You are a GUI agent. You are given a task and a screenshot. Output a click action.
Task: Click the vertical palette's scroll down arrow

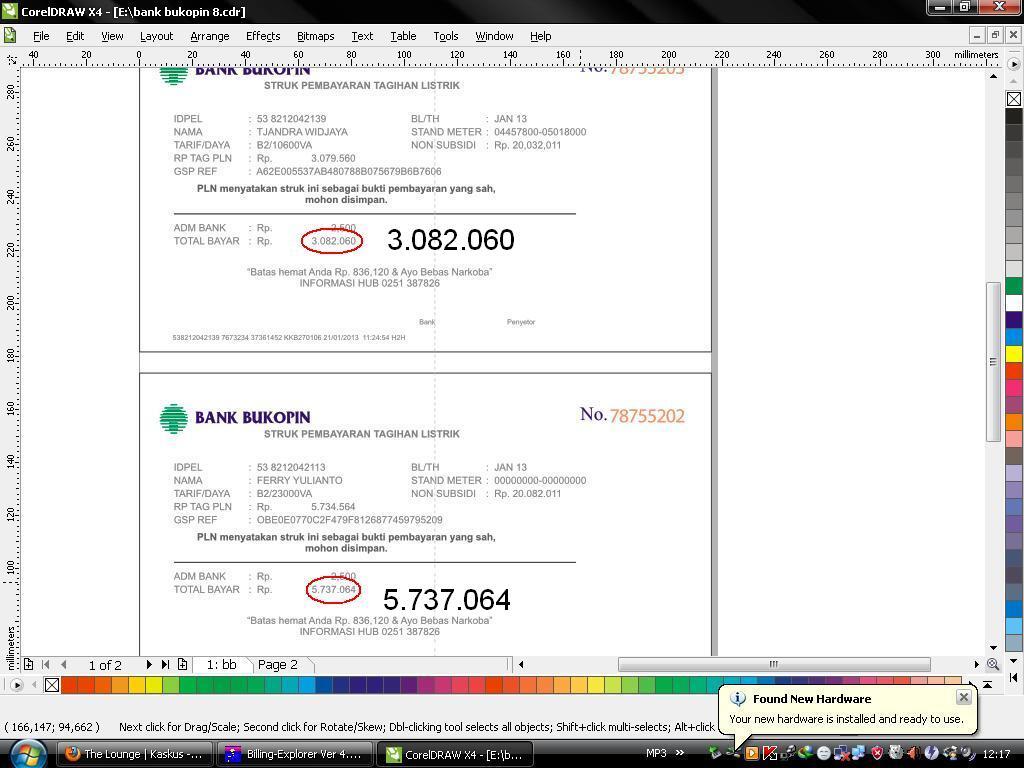(1014, 661)
